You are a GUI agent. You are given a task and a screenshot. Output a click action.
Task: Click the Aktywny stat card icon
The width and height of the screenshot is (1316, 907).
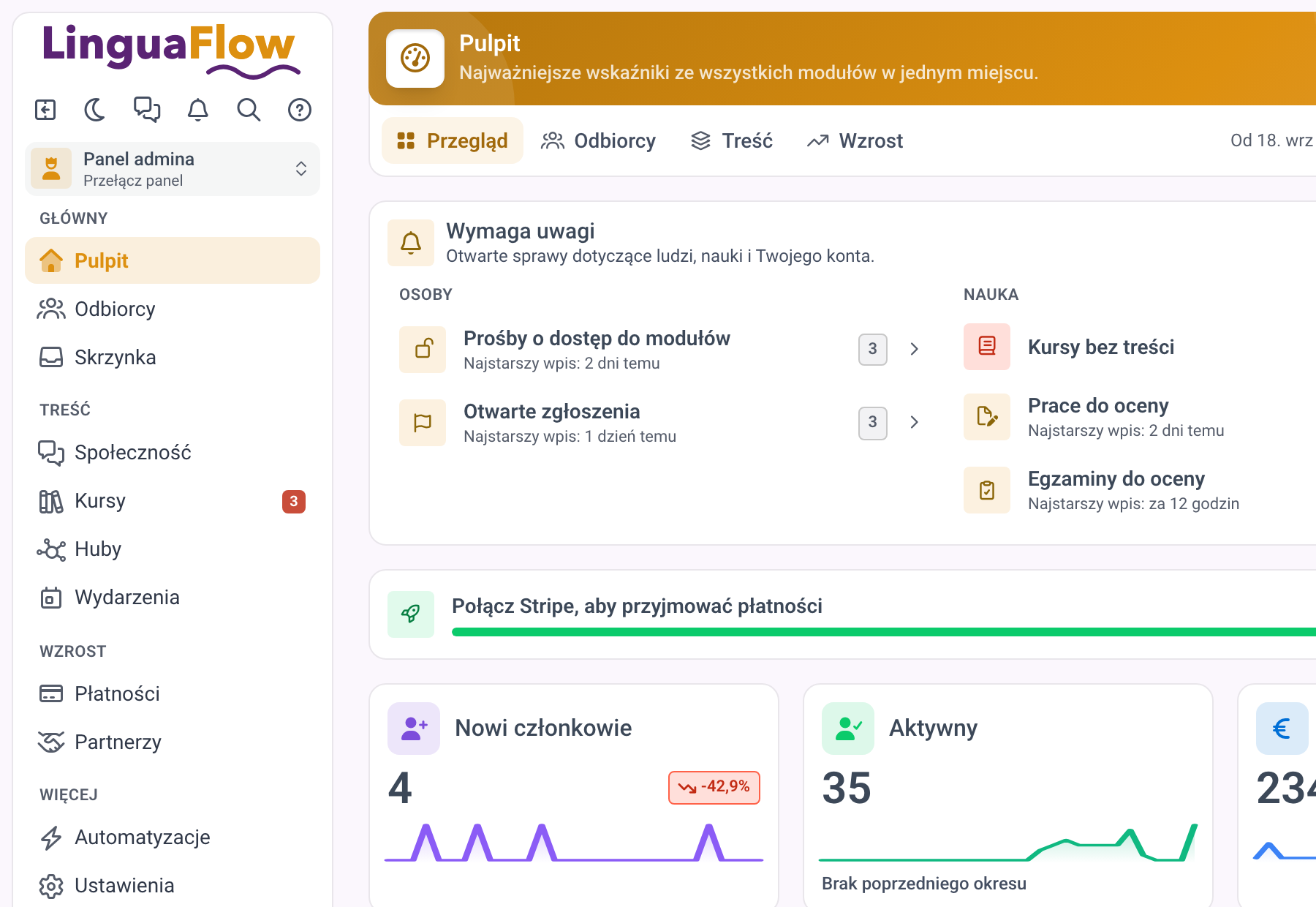pos(848,729)
